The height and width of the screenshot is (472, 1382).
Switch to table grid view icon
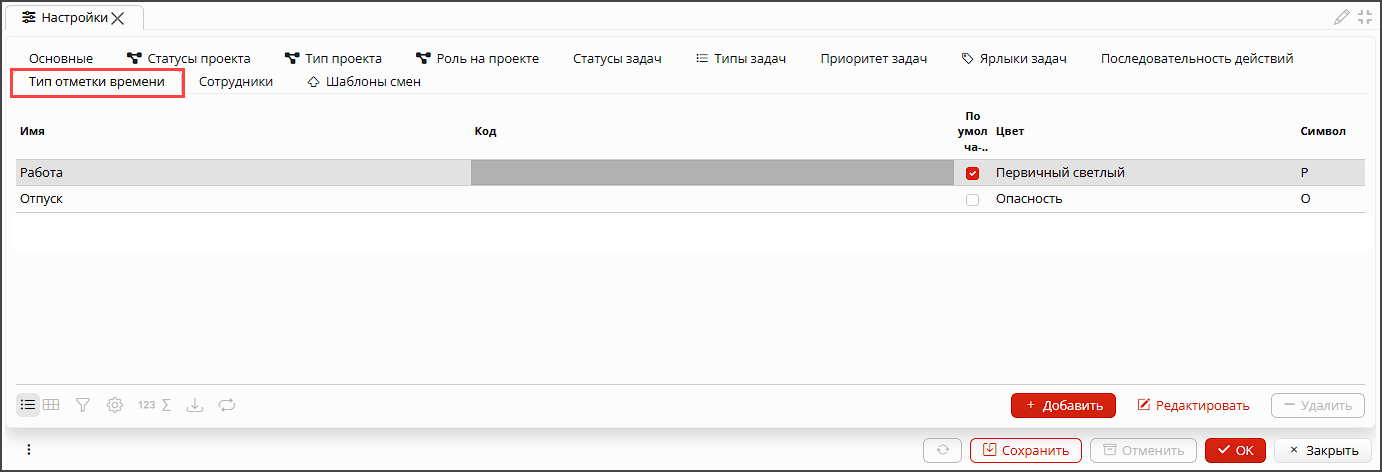(x=51, y=405)
